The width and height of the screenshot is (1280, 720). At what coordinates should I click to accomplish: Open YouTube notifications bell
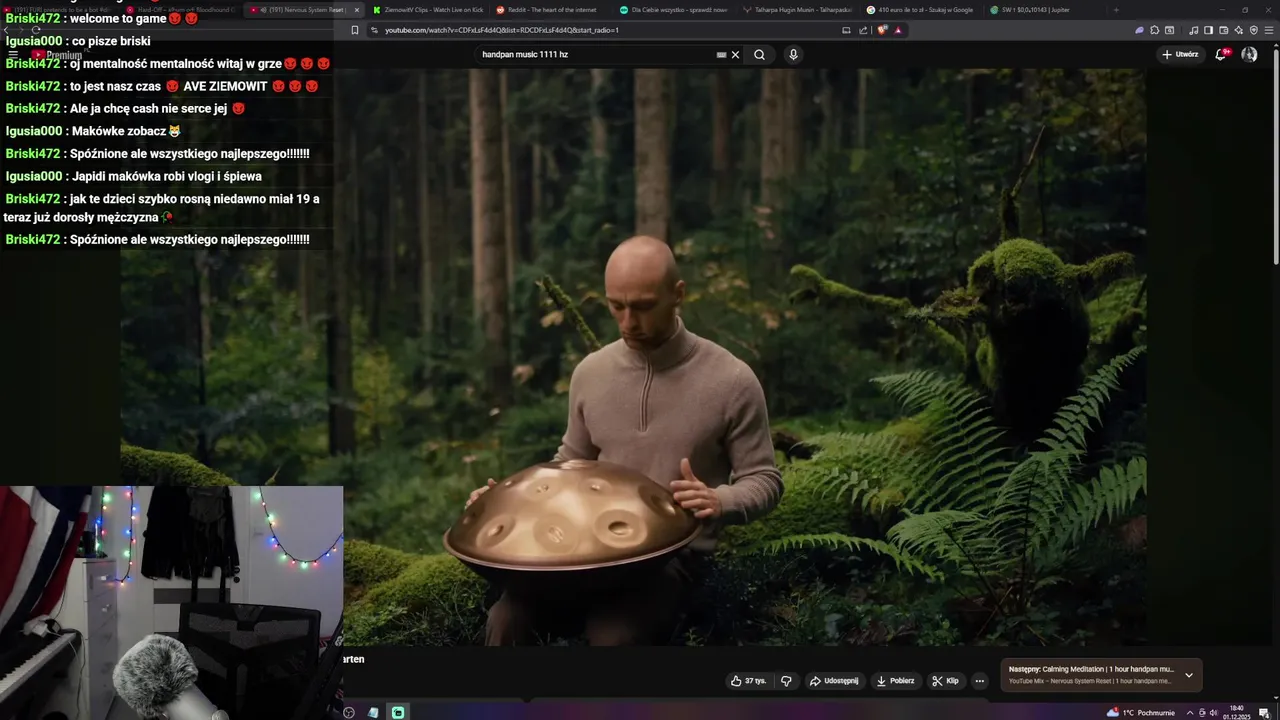coord(1221,54)
